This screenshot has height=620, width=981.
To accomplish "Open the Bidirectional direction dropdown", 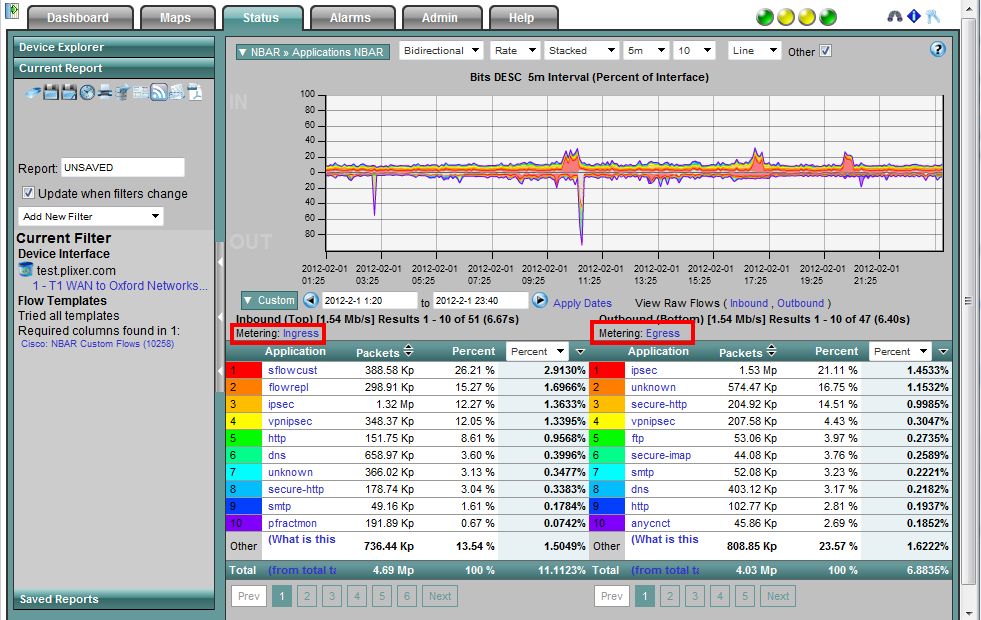I will pyautogui.click(x=441, y=51).
